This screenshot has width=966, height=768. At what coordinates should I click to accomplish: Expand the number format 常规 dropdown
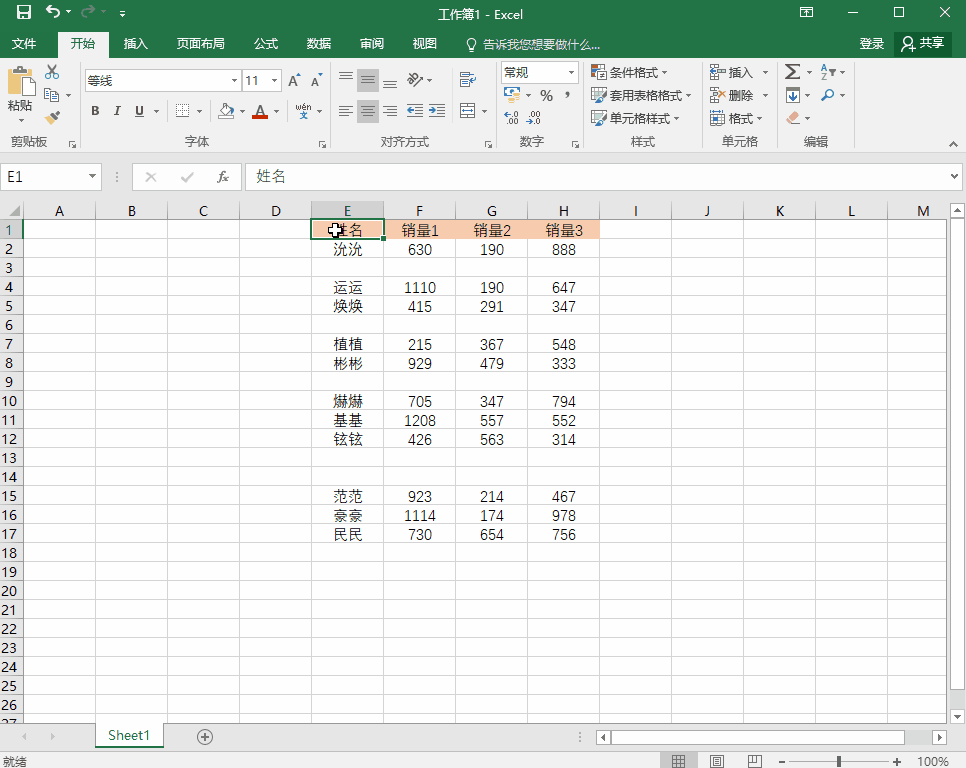(x=572, y=73)
